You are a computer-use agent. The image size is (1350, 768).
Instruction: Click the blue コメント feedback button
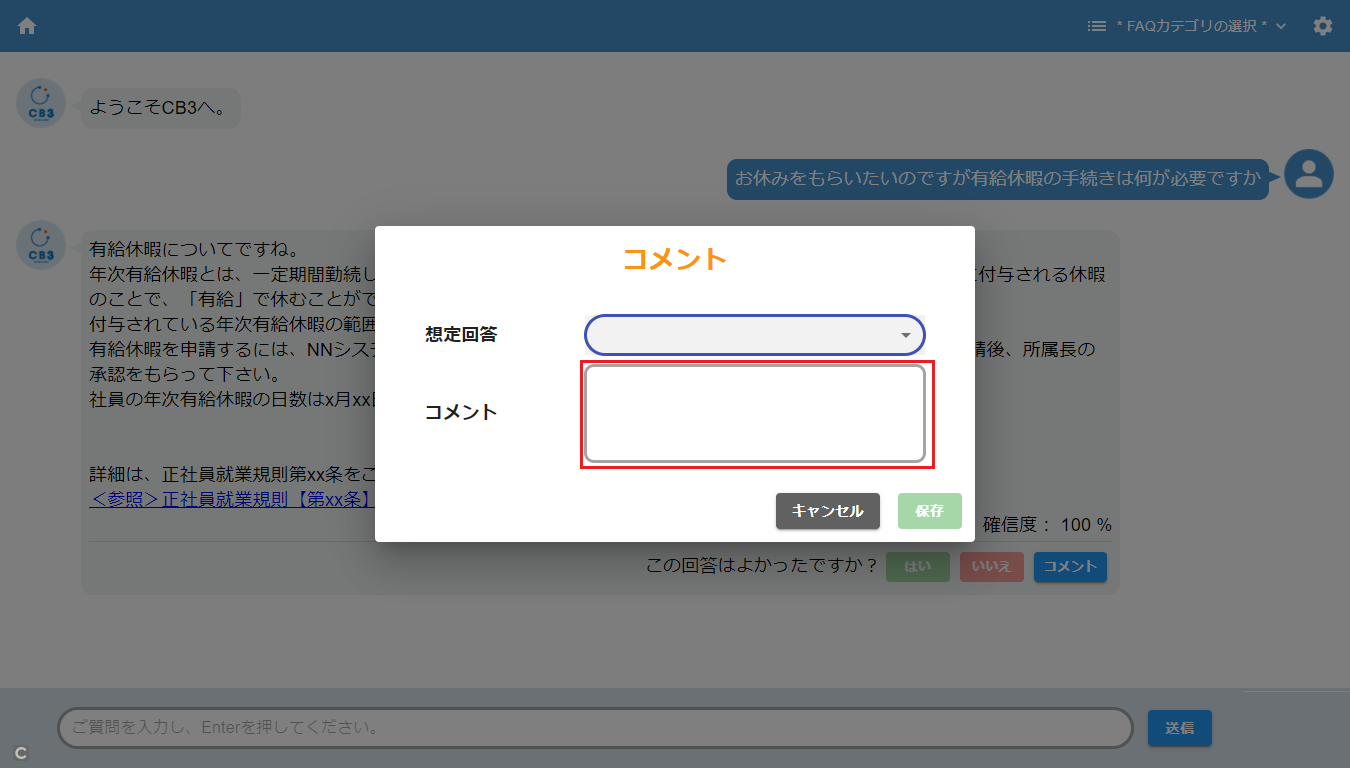[1070, 567]
